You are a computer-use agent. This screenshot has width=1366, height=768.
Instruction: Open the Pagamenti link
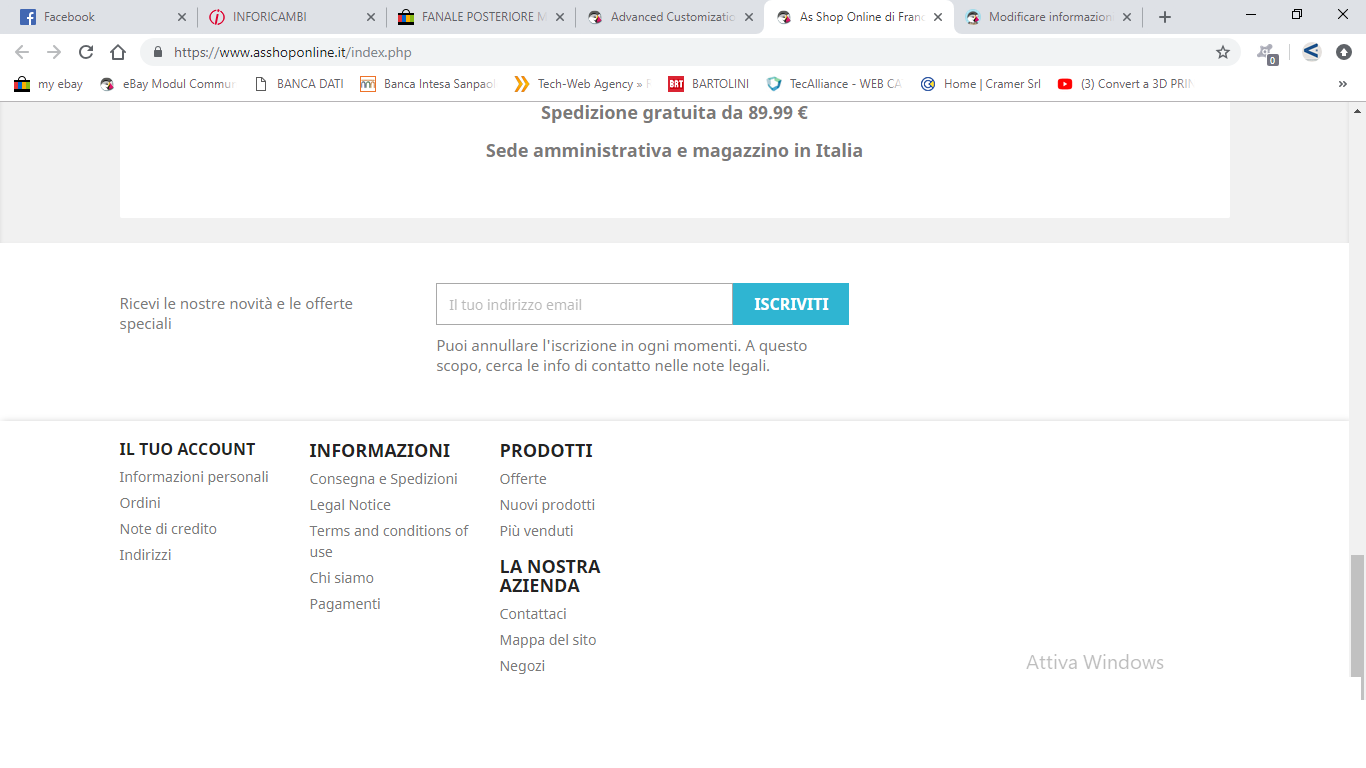pyautogui.click(x=345, y=604)
